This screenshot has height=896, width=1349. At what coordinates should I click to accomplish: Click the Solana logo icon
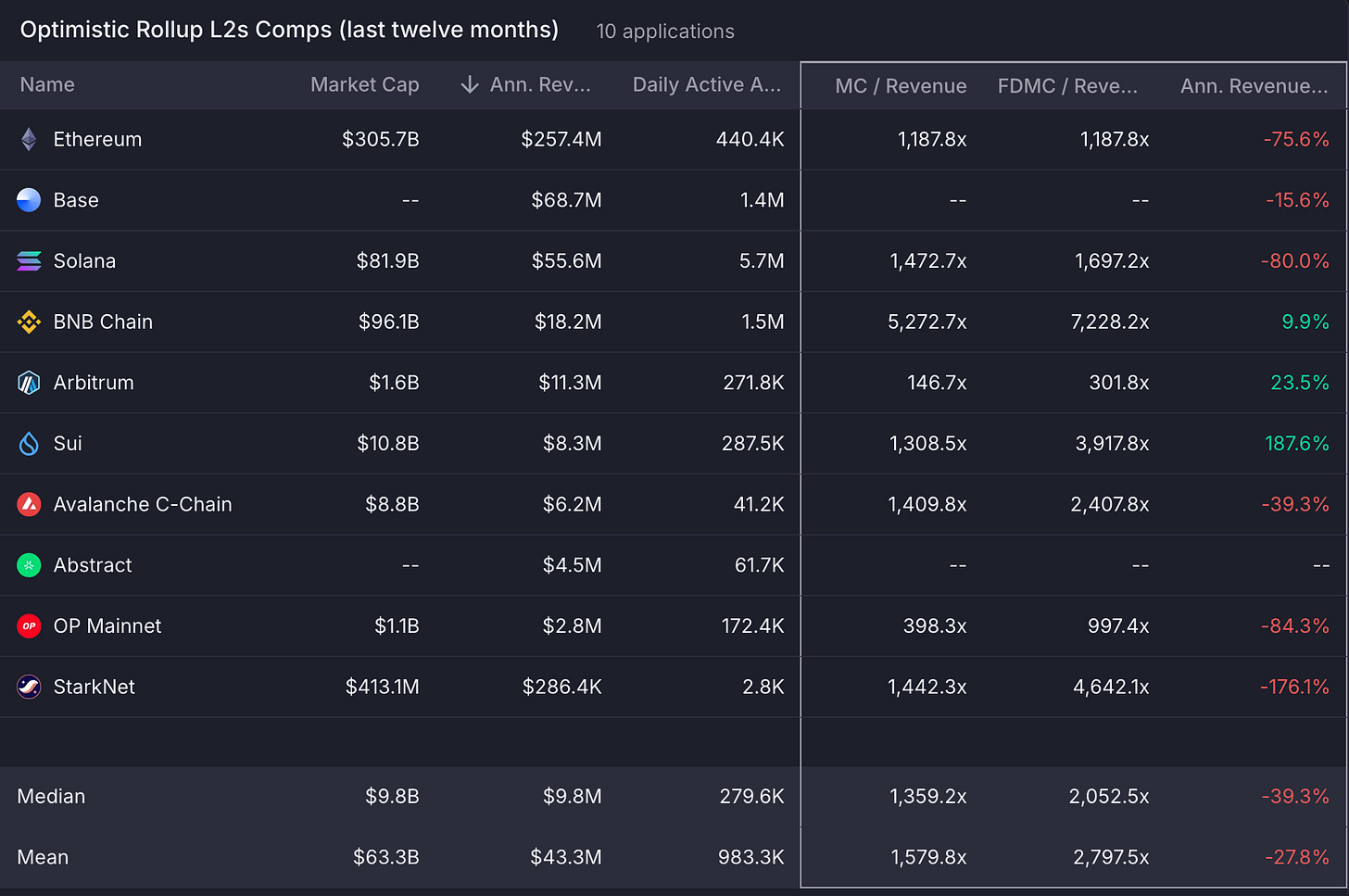coord(29,261)
